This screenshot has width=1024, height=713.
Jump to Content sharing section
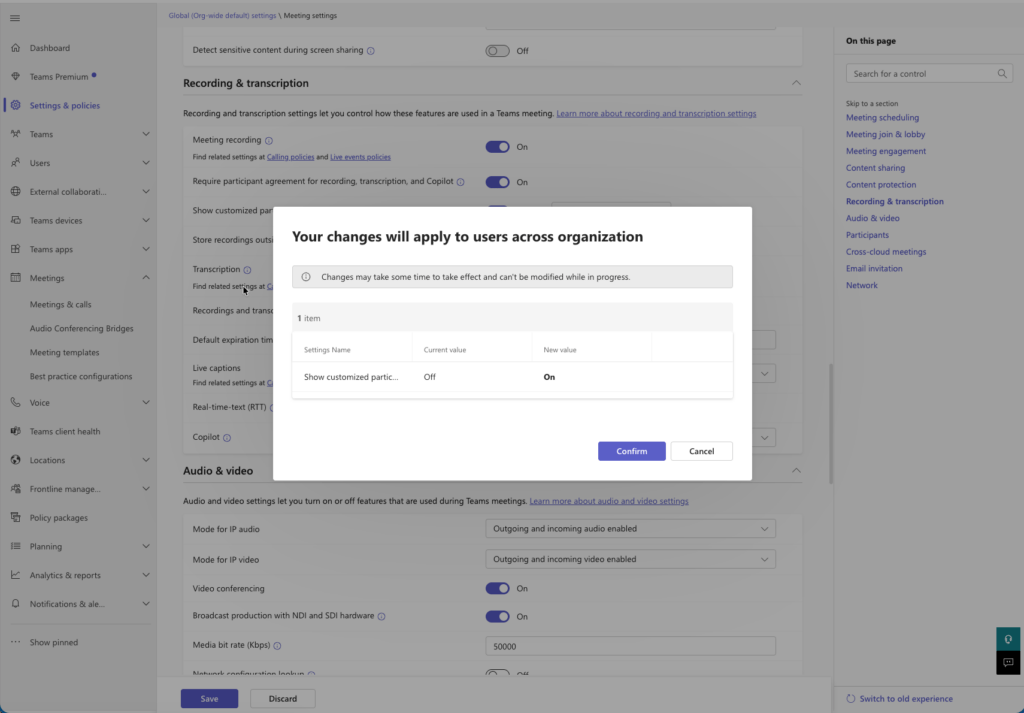875,168
